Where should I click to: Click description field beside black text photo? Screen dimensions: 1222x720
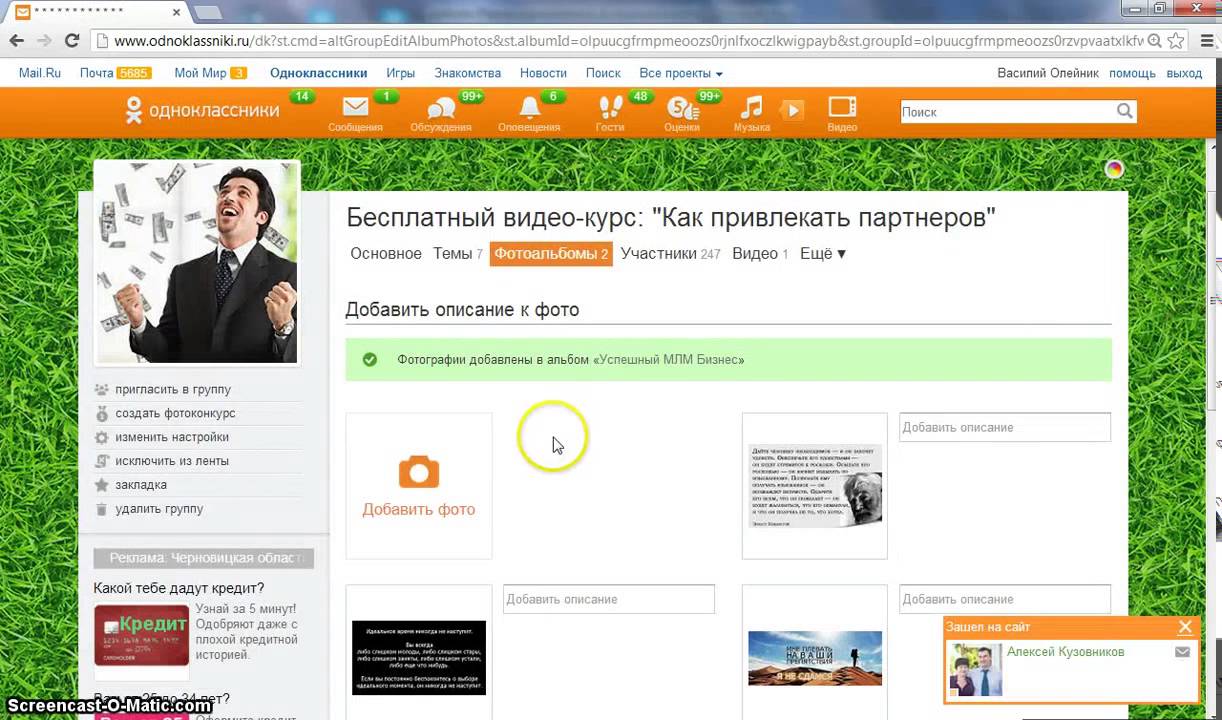point(609,599)
